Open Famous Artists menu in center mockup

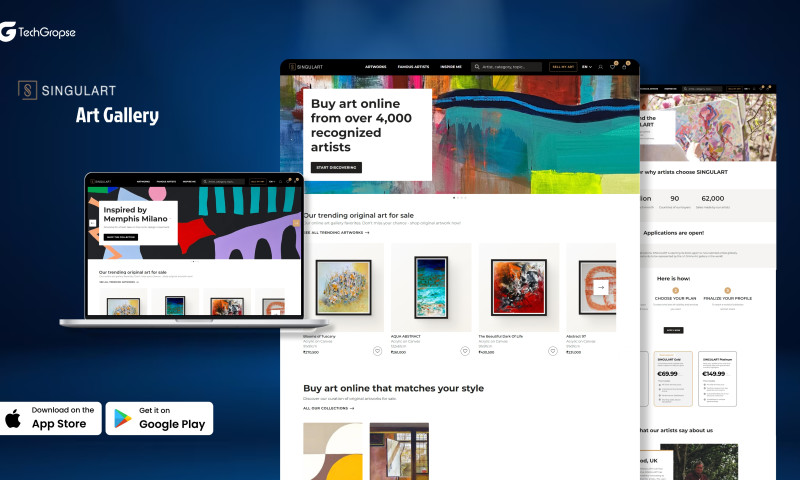click(413, 67)
